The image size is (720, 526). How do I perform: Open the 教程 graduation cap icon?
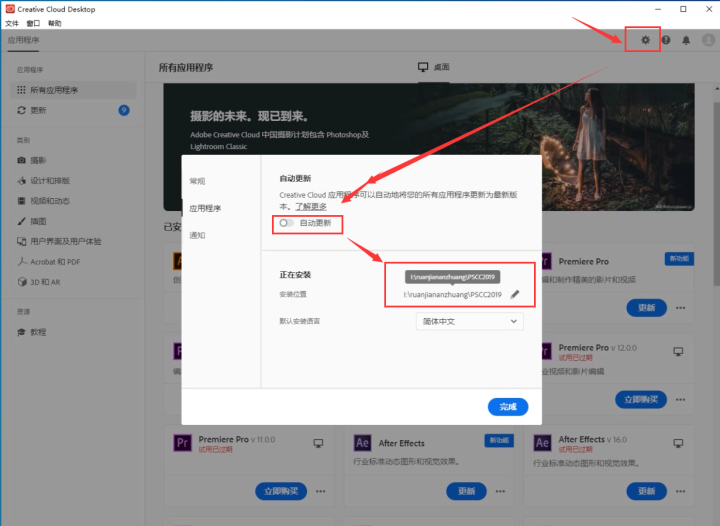(21, 332)
